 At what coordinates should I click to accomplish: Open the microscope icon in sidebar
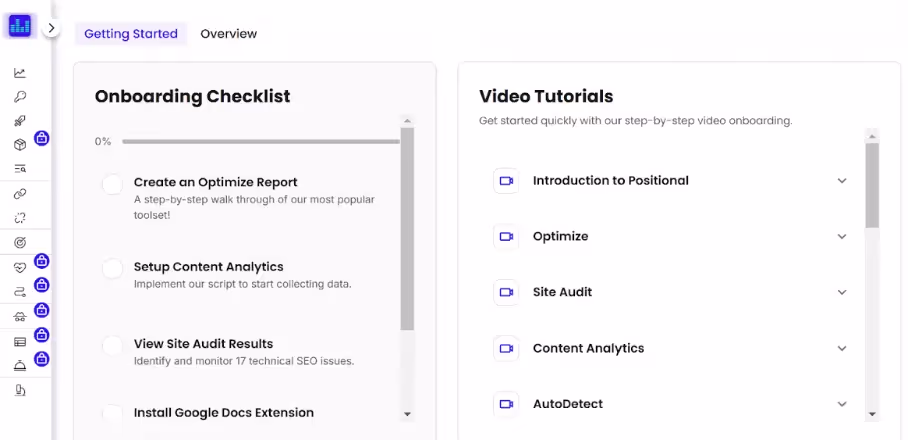click(20, 391)
